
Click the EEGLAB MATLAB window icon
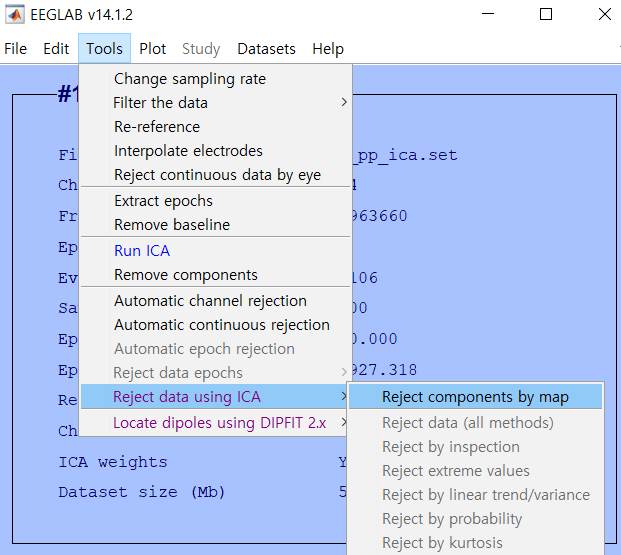coord(15,15)
